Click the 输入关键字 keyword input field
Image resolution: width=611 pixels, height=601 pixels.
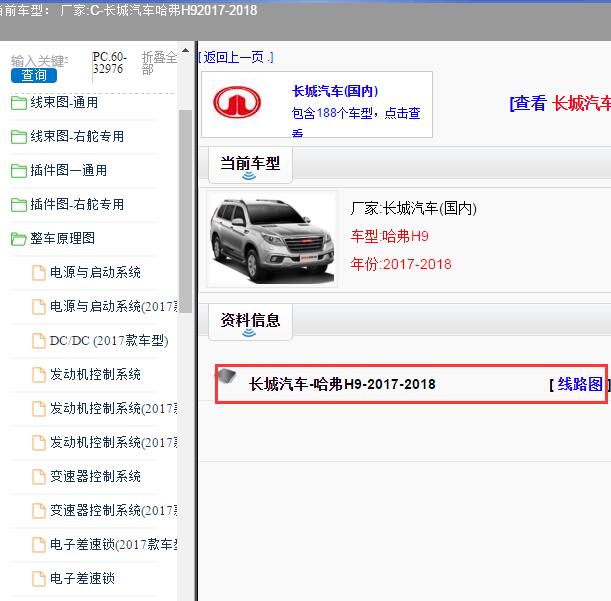(40, 61)
